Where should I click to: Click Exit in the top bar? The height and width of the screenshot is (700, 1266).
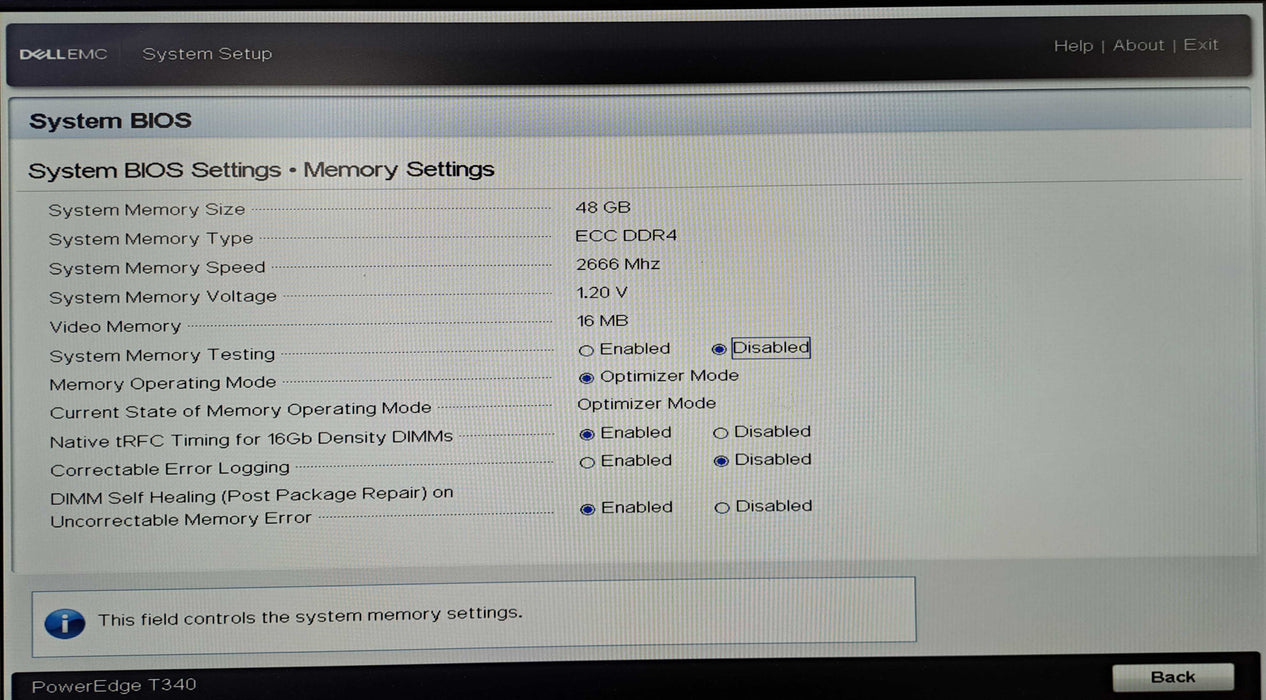click(1201, 44)
